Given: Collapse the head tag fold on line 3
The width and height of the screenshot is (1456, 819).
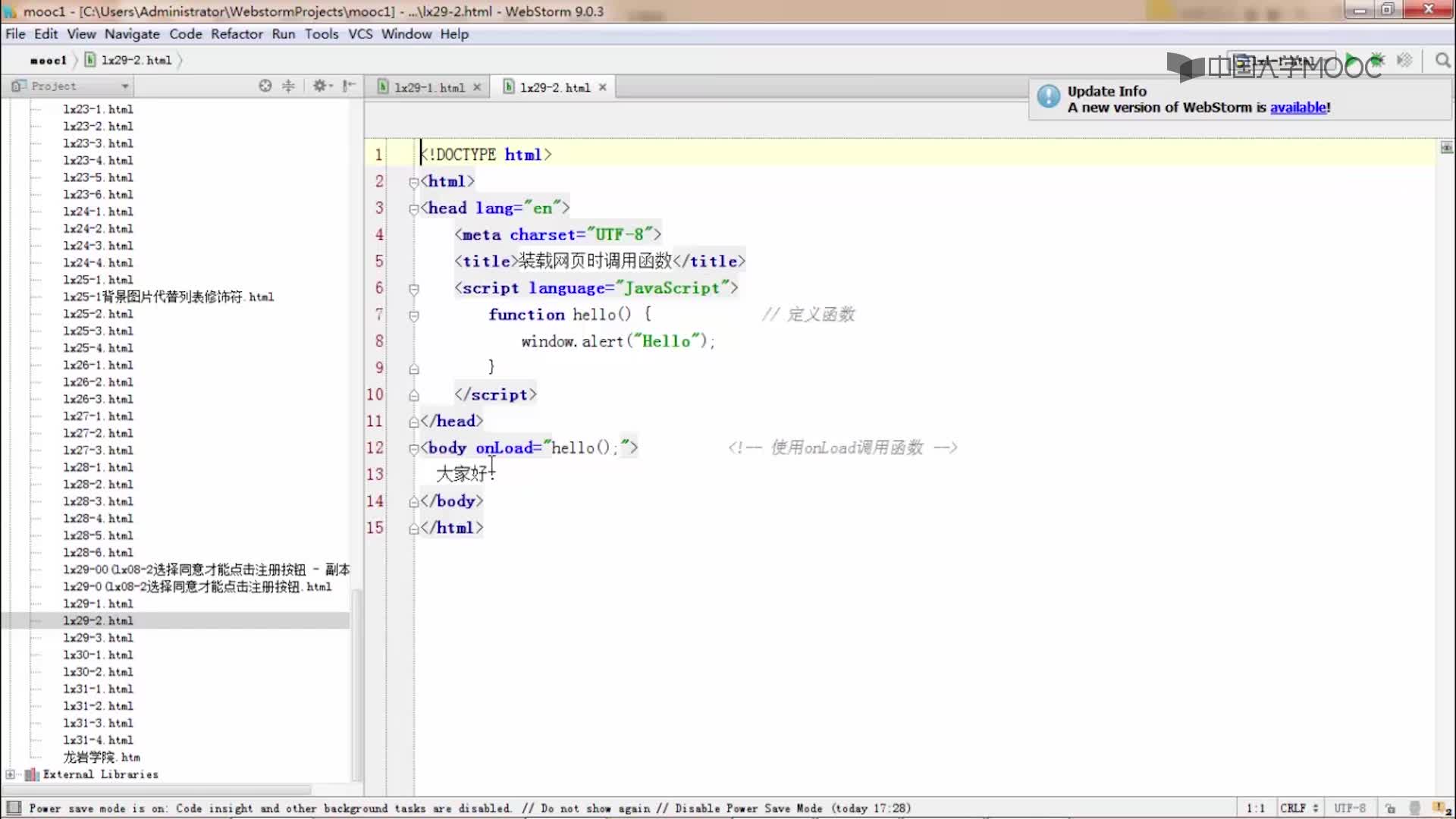Looking at the screenshot, I should click(x=413, y=209).
